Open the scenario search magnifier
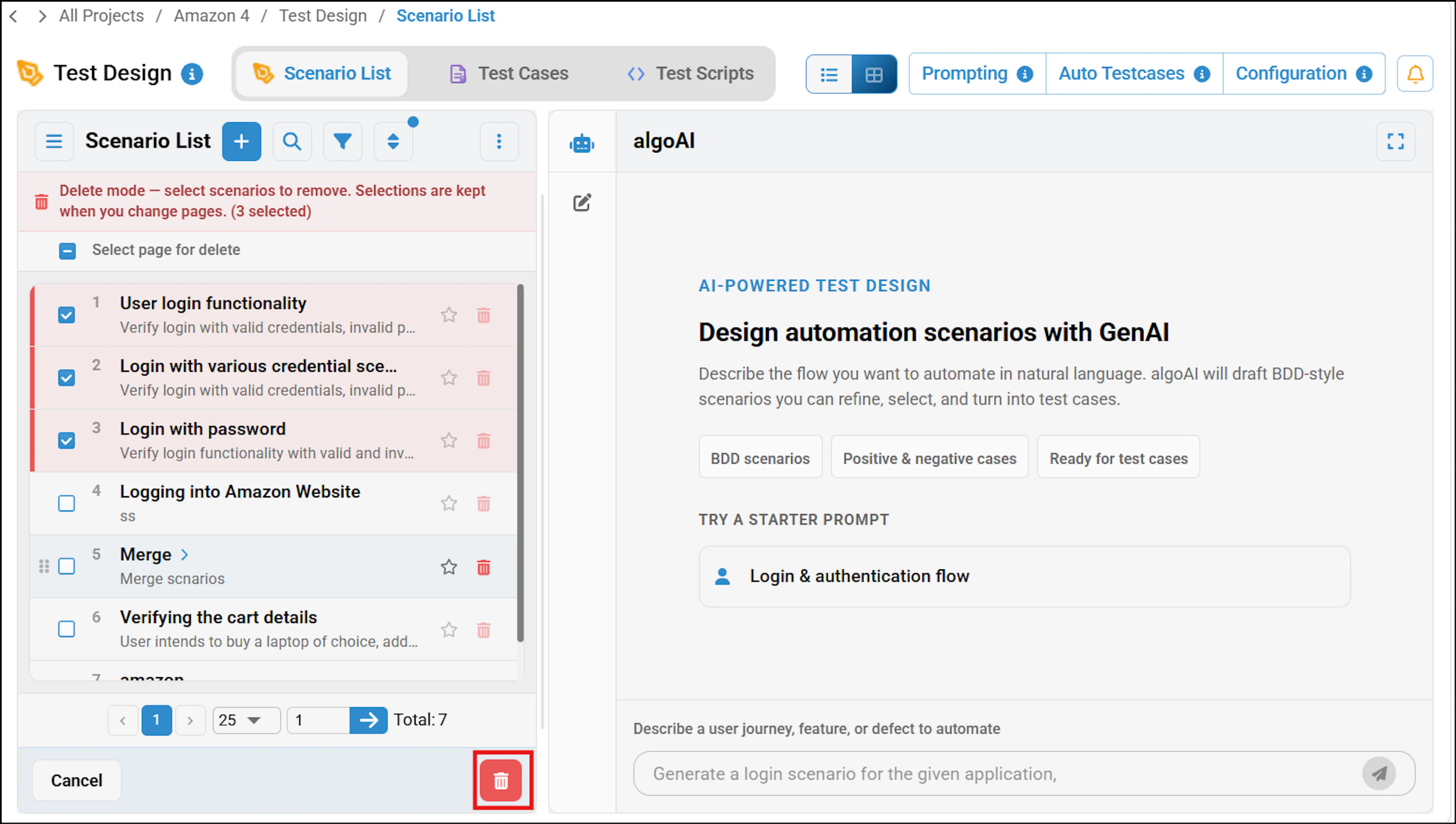1456x824 pixels. pos(292,141)
